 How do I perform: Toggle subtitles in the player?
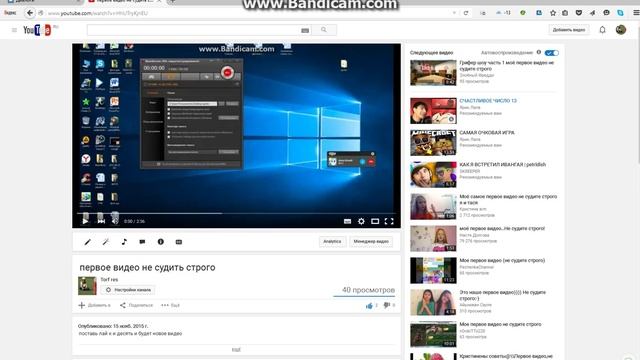tap(347, 221)
